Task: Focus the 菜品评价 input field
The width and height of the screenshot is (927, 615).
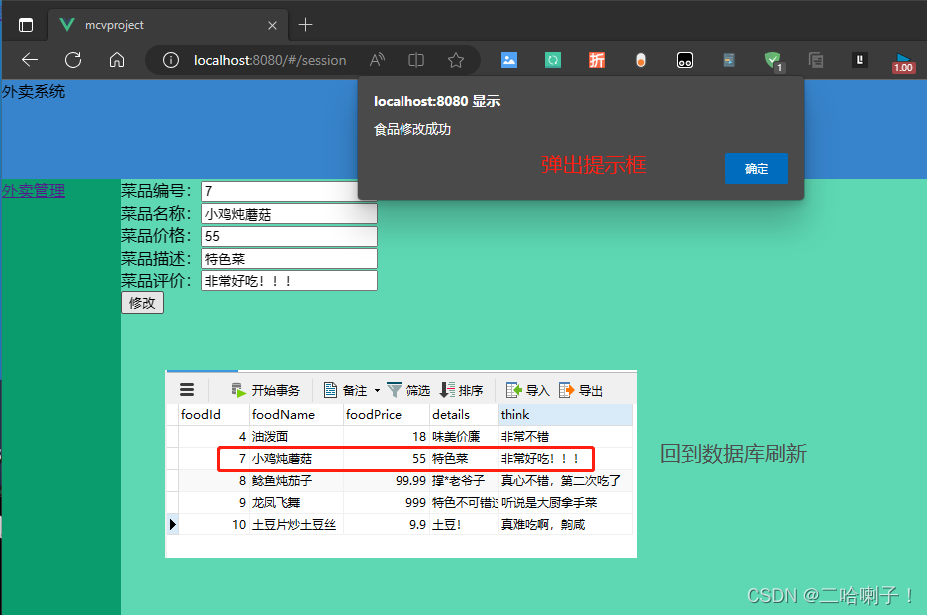Action: [x=289, y=281]
